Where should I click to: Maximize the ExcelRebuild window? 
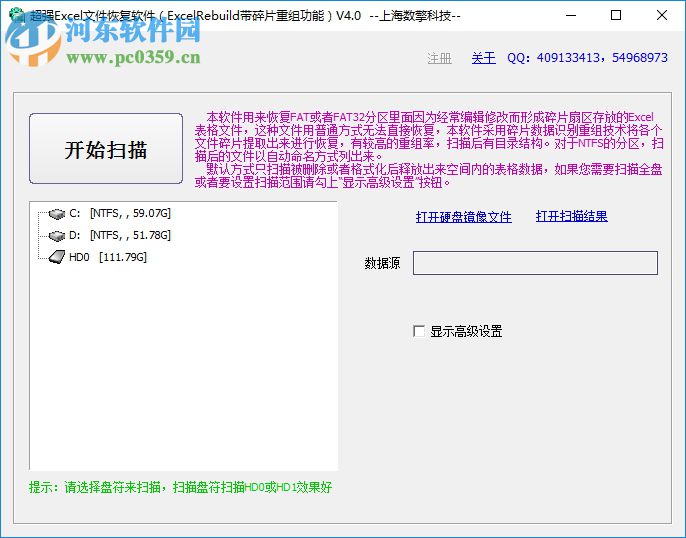(616, 15)
